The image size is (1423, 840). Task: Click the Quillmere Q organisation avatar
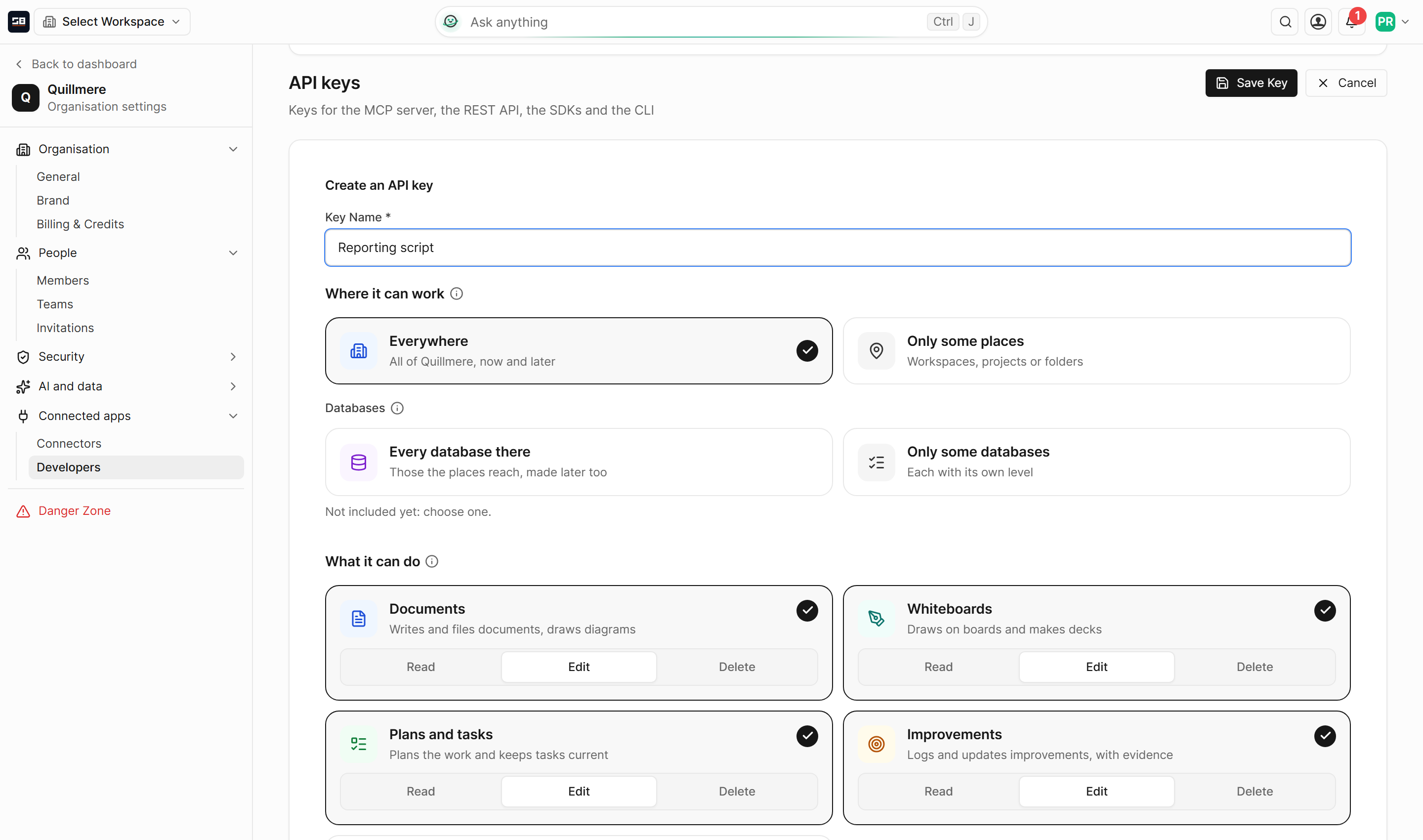26,97
